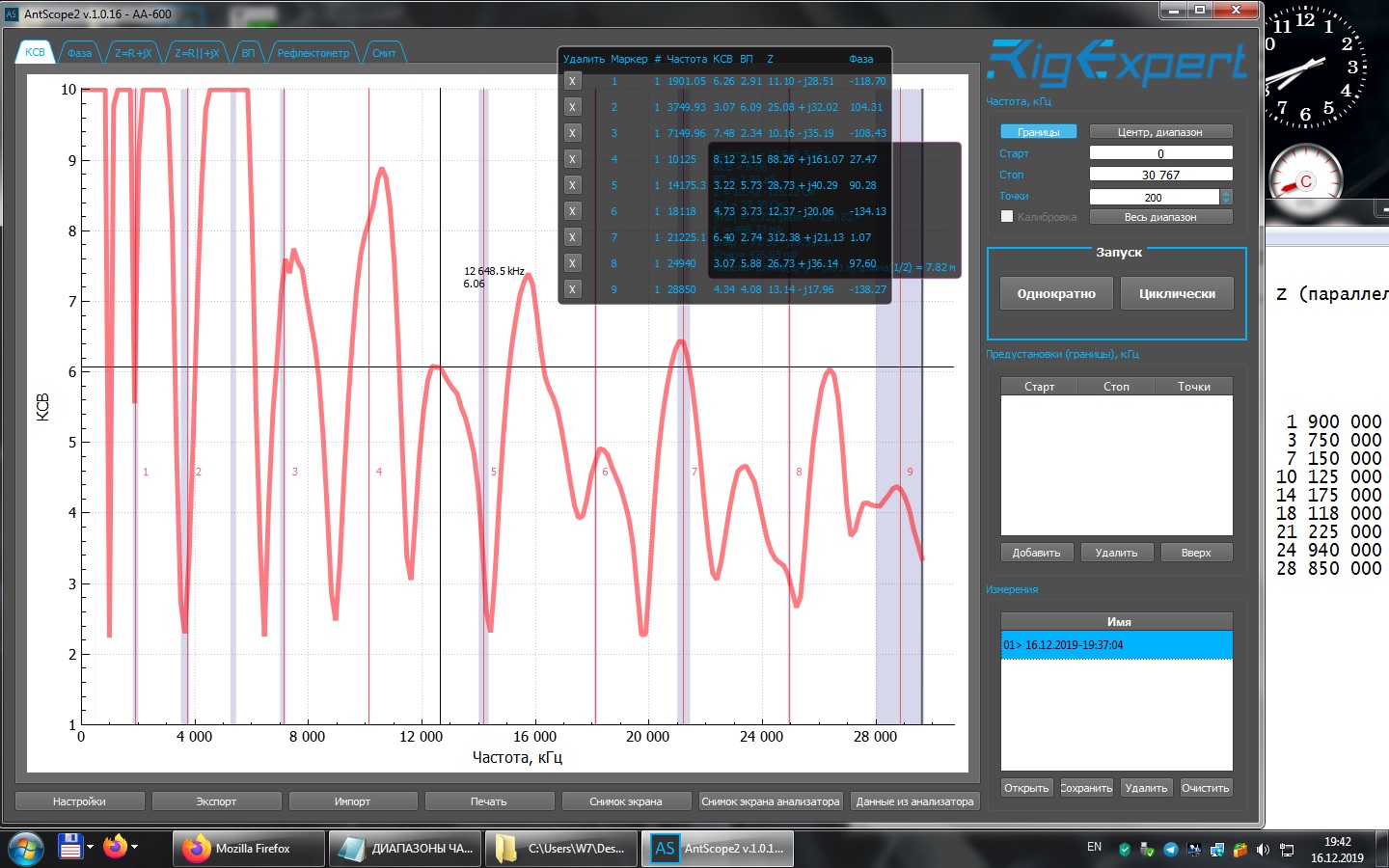Switch to Центр, диапазон mode
The image size is (1389, 868).
point(1159,132)
